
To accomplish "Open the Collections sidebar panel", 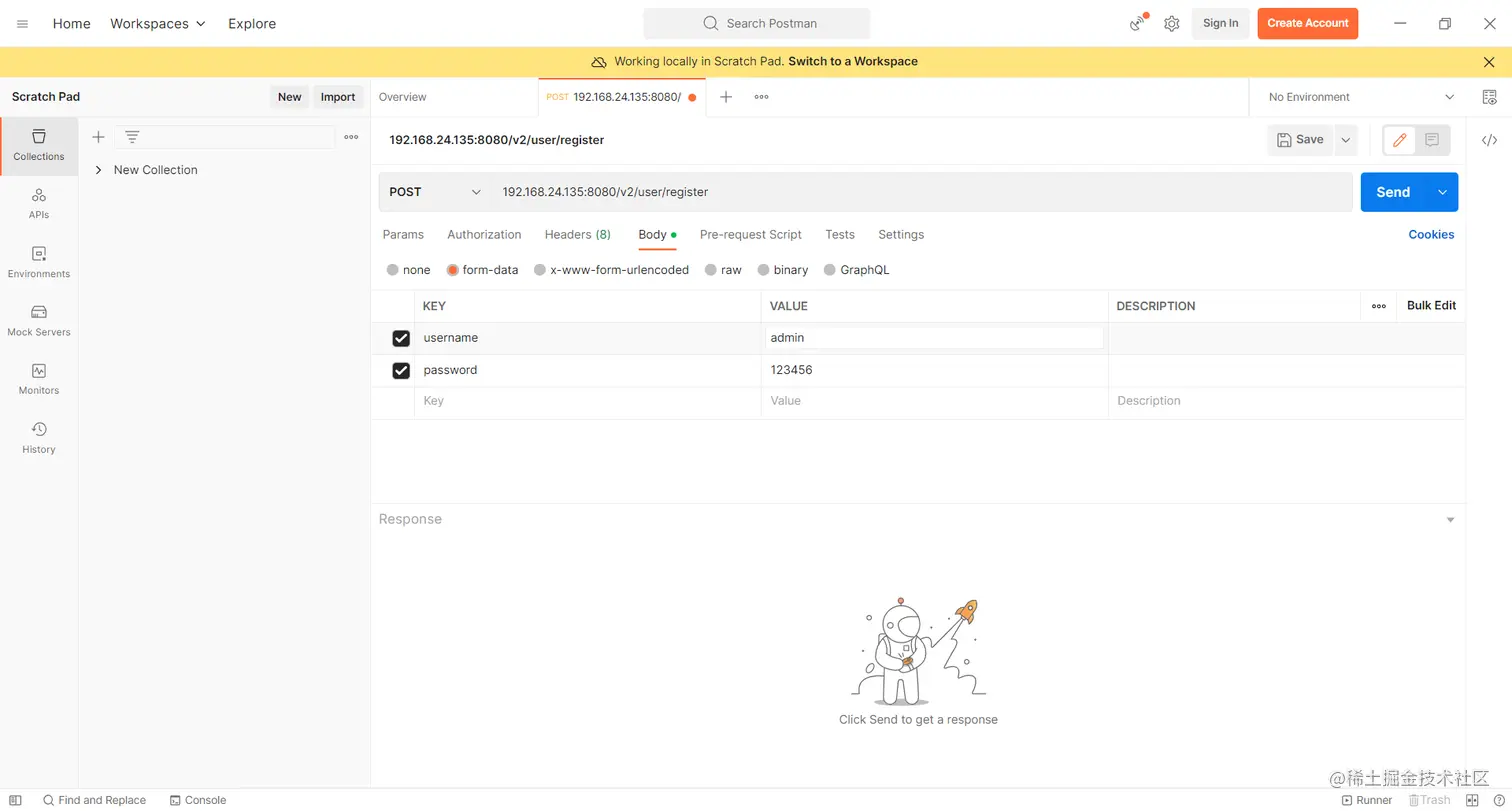I will click(39, 145).
